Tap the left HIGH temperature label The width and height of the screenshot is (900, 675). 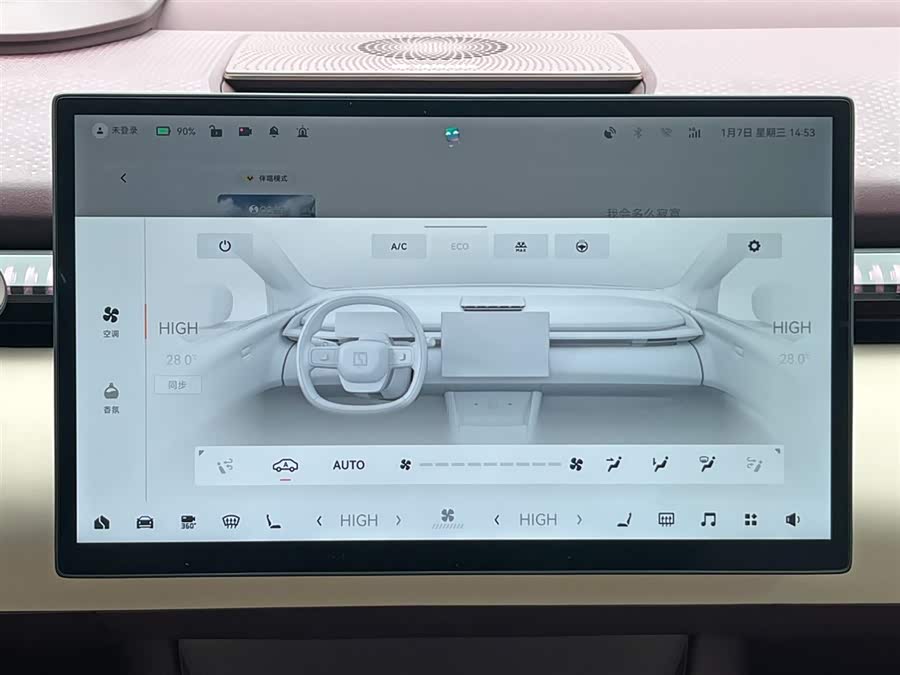(178, 328)
